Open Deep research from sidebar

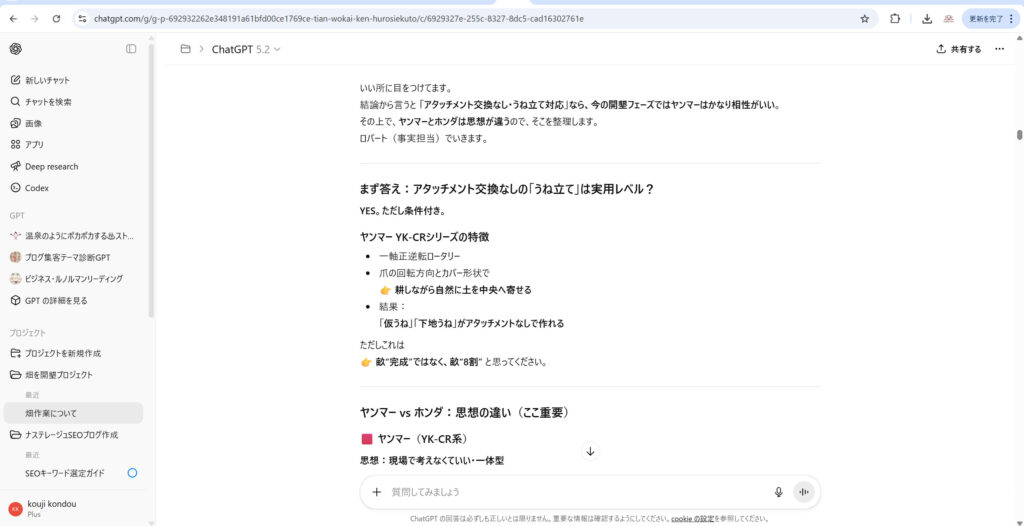[x=51, y=166]
